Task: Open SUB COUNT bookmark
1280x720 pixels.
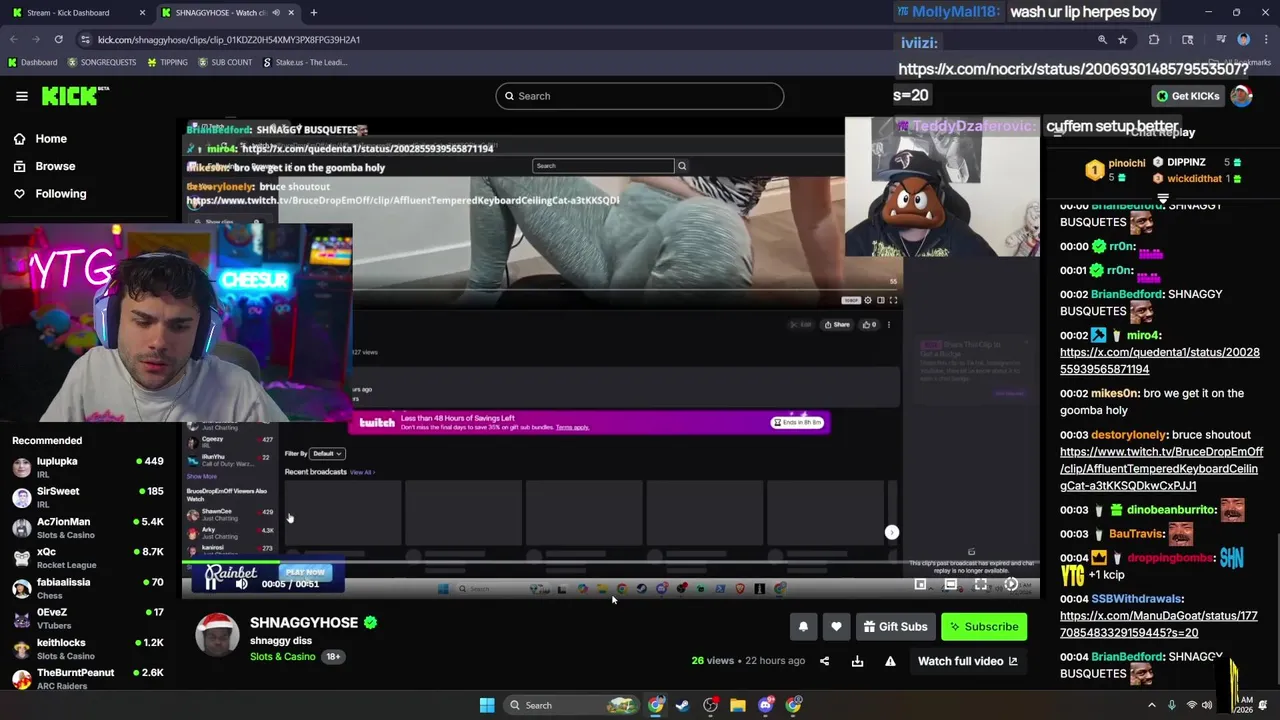Action: (x=225, y=62)
